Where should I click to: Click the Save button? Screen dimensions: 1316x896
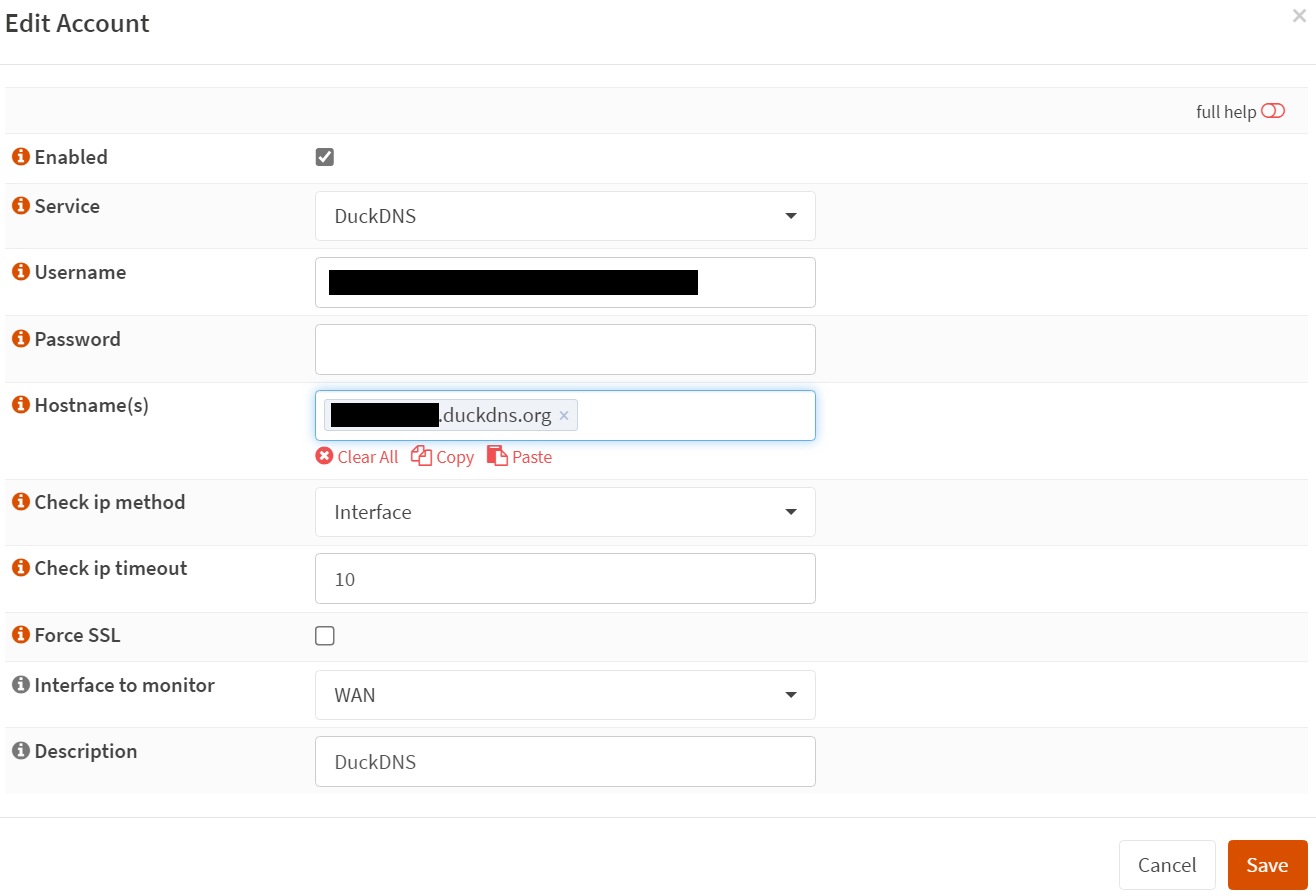click(1267, 864)
